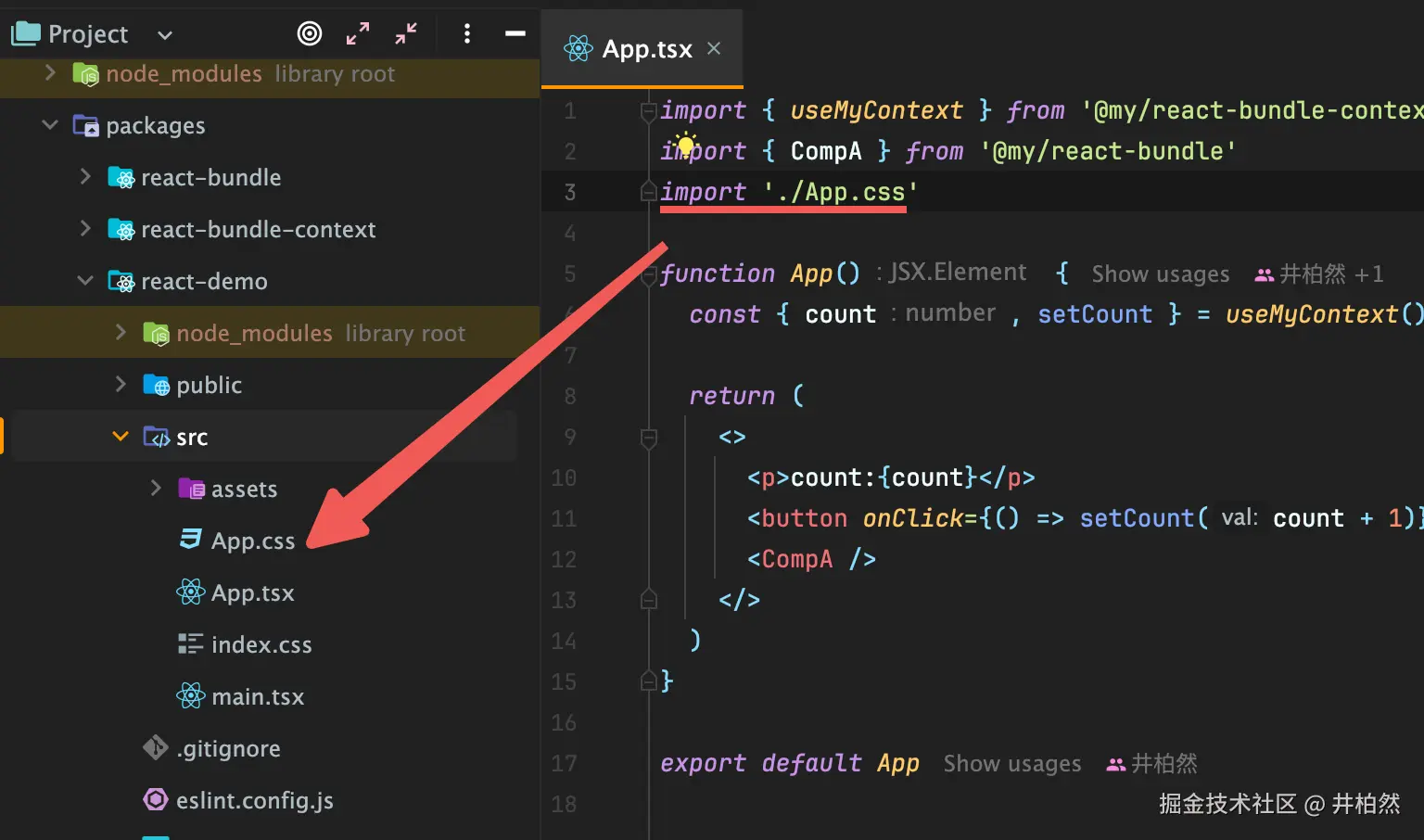Click Show usages next to function App
The height and width of the screenshot is (840, 1424).
click(1160, 274)
